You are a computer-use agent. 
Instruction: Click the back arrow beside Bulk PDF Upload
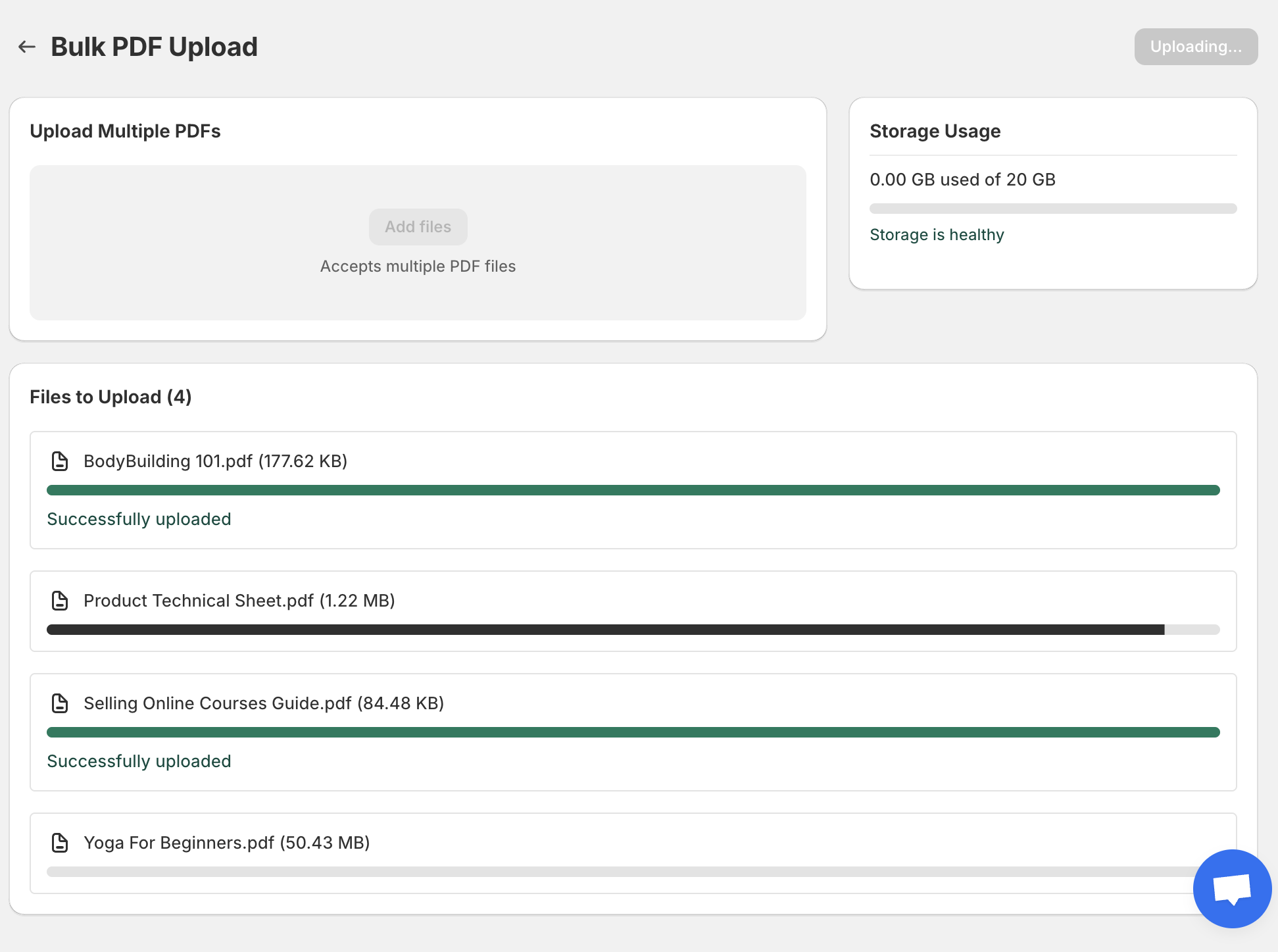[26, 46]
